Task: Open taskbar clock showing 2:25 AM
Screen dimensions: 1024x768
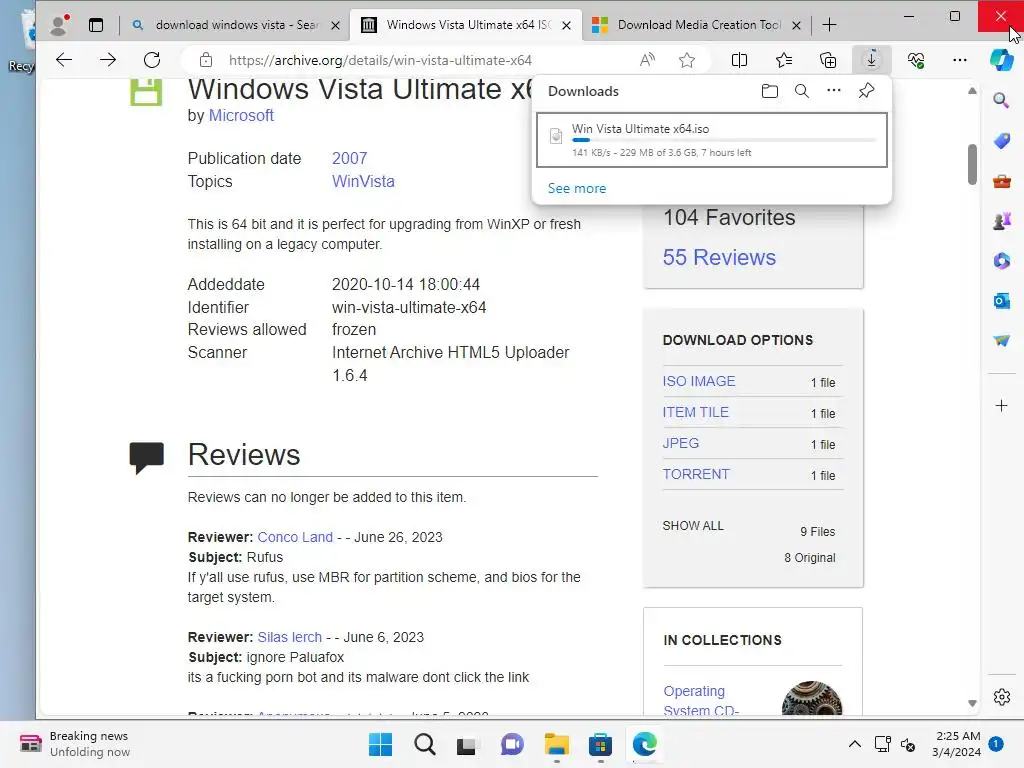Action: tap(956, 744)
